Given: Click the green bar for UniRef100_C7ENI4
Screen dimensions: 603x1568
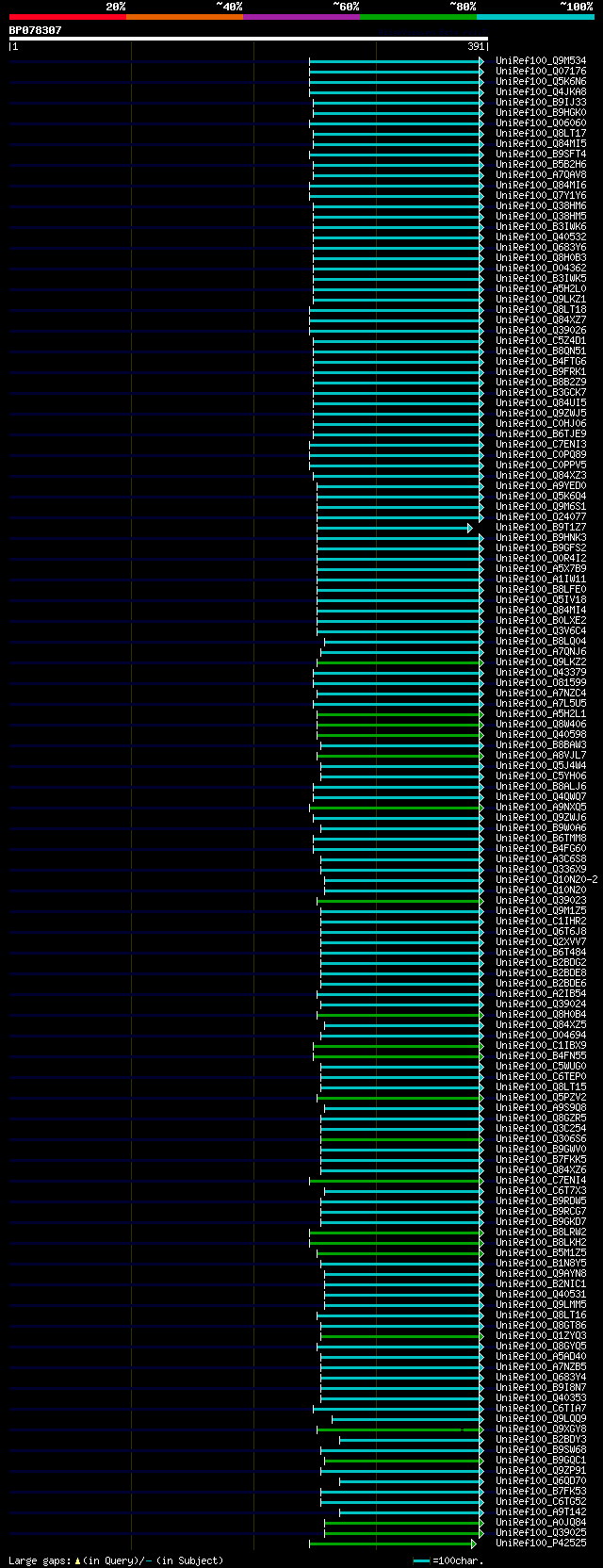Looking at the screenshot, I should [396, 1181].
